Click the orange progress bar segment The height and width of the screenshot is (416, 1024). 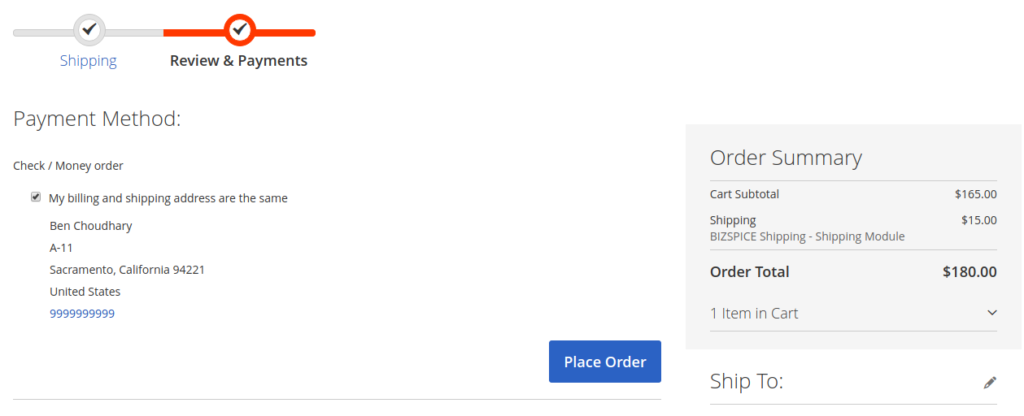(239, 33)
